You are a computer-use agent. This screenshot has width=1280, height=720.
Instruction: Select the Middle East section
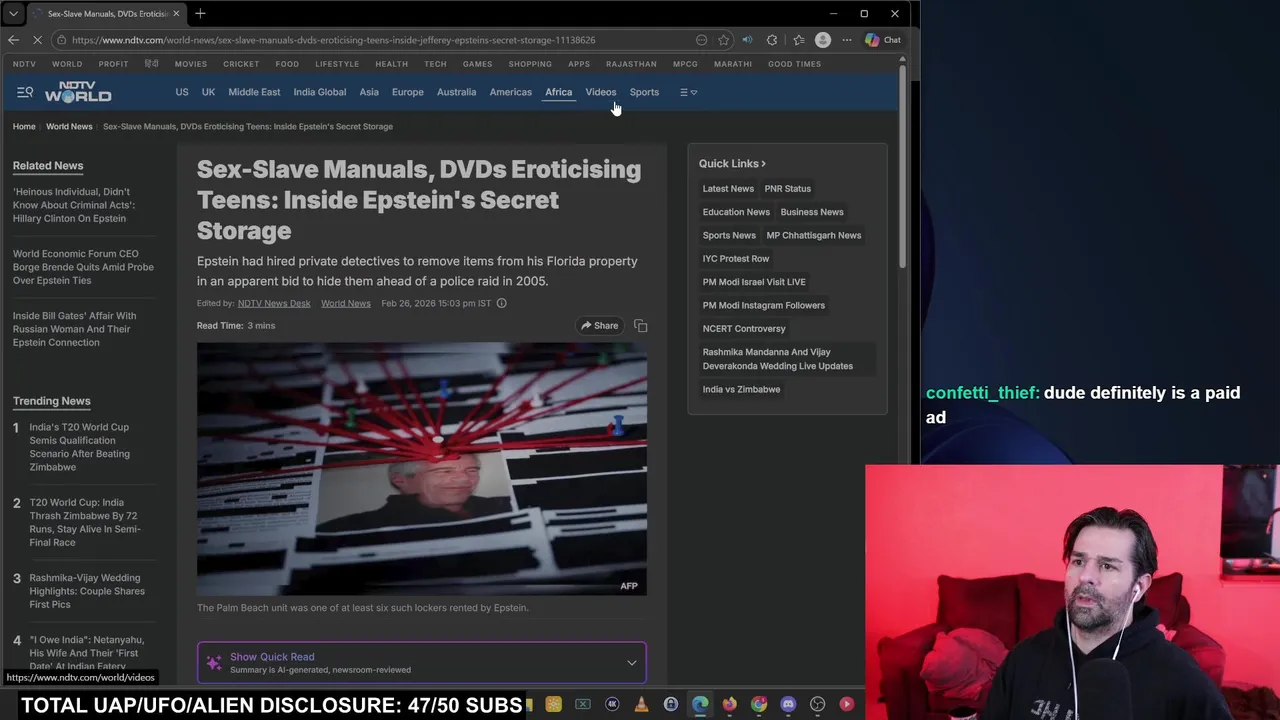pos(254,92)
